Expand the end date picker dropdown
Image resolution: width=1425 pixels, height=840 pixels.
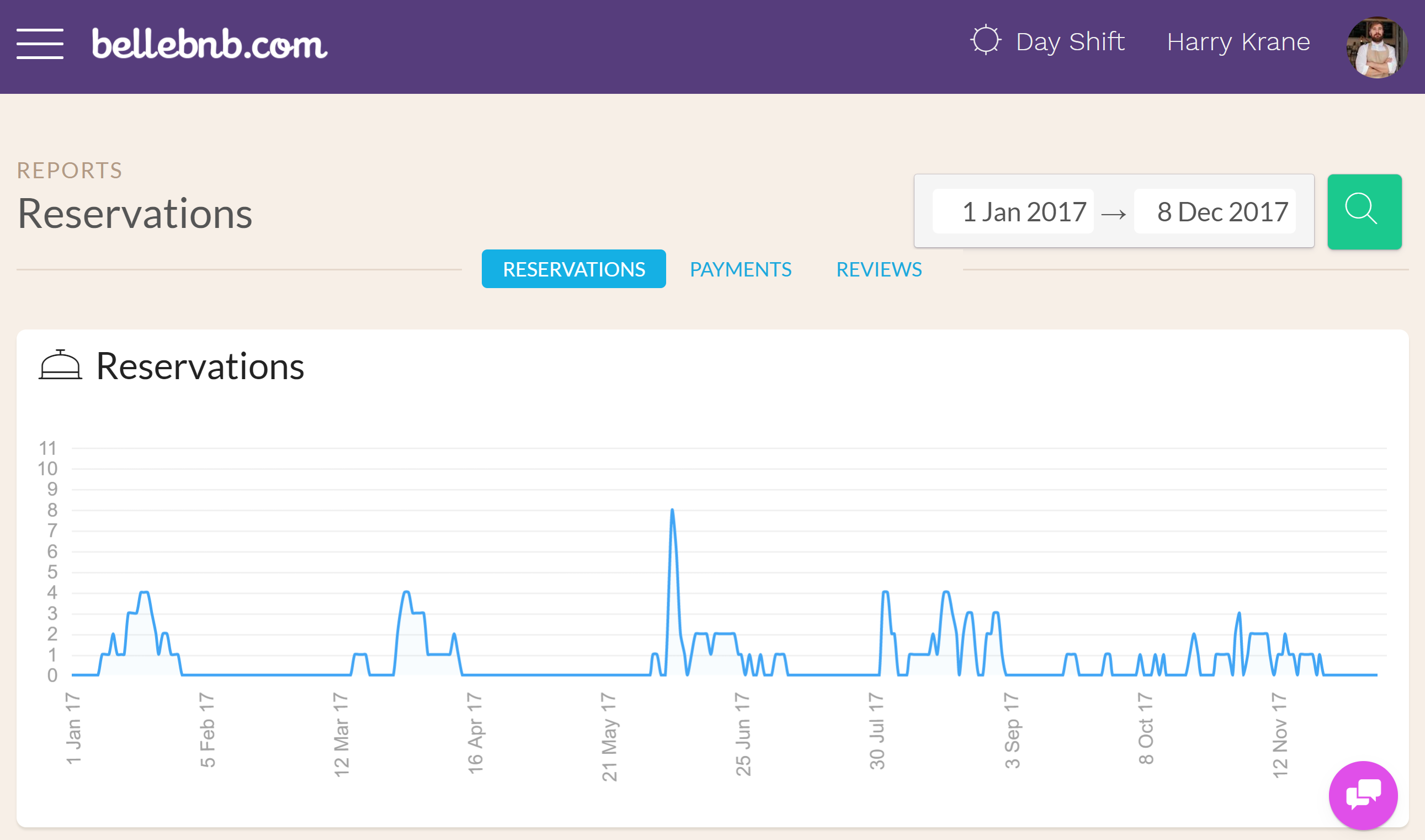pos(1224,211)
